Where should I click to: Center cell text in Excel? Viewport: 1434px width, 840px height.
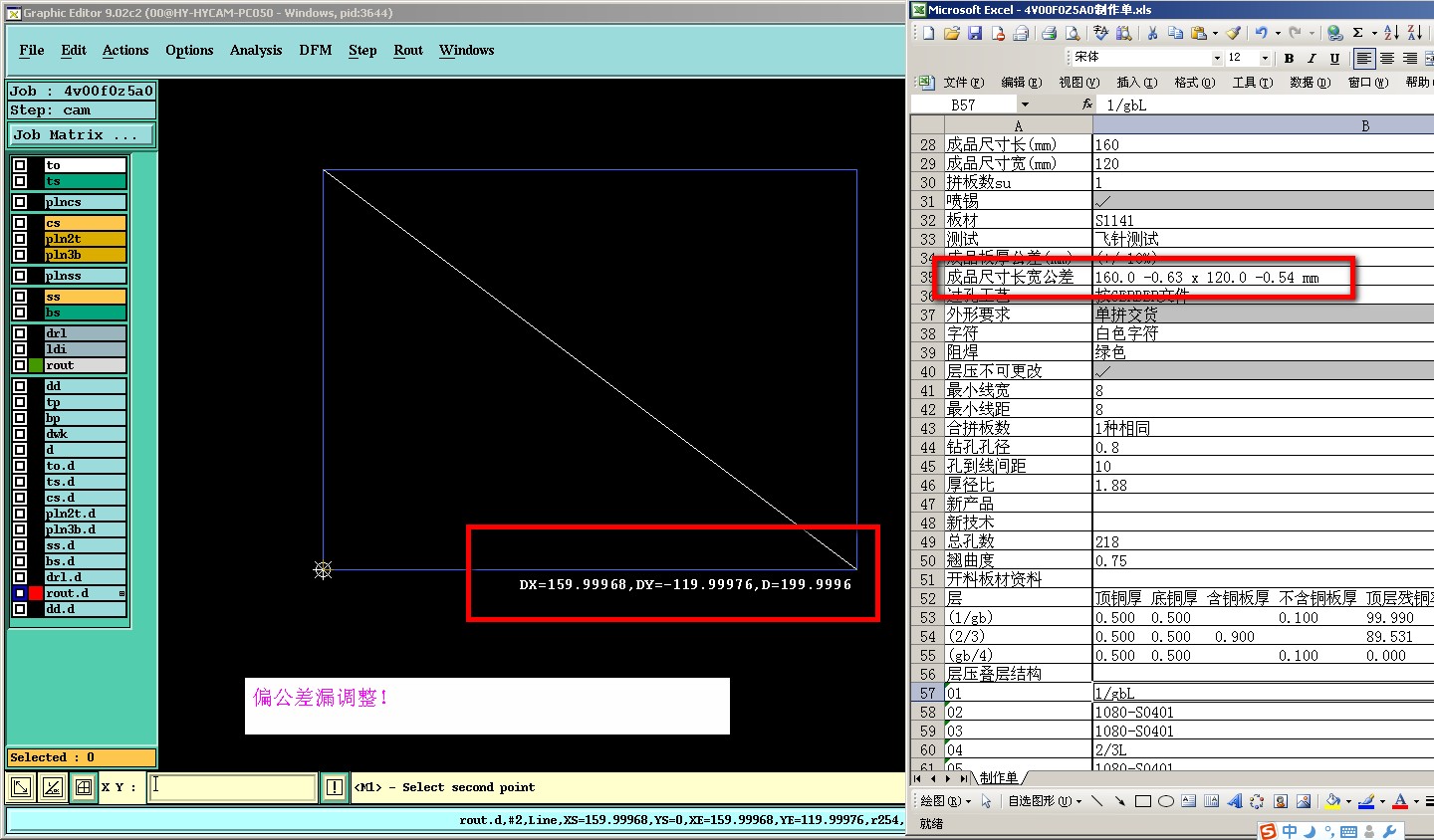pos(1387,59)
